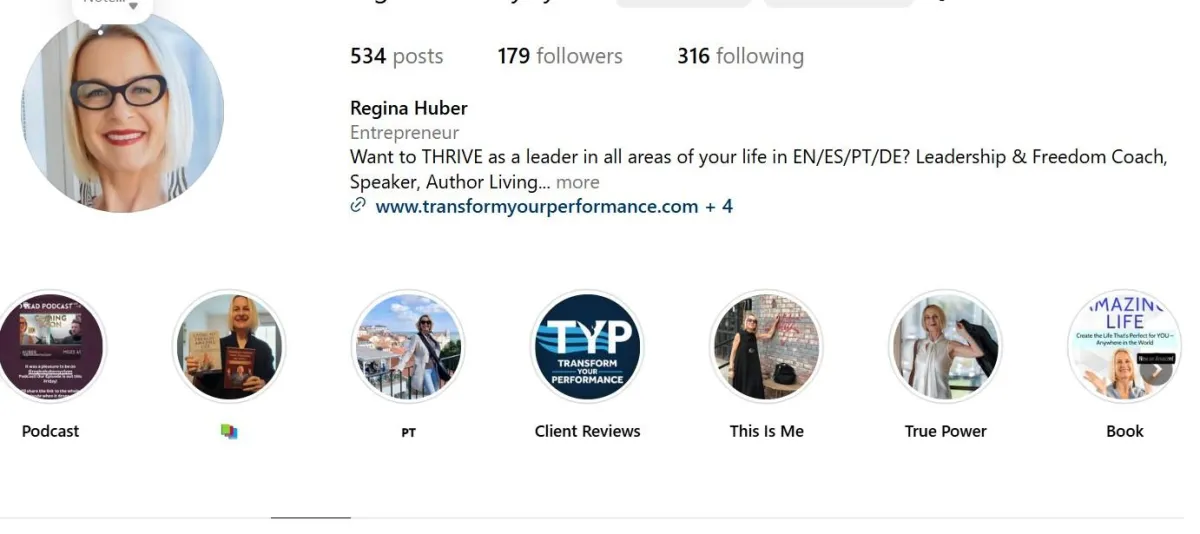Show the additional + 4 links
This screenshot has height=534, width=1200.
pos(719,206)
